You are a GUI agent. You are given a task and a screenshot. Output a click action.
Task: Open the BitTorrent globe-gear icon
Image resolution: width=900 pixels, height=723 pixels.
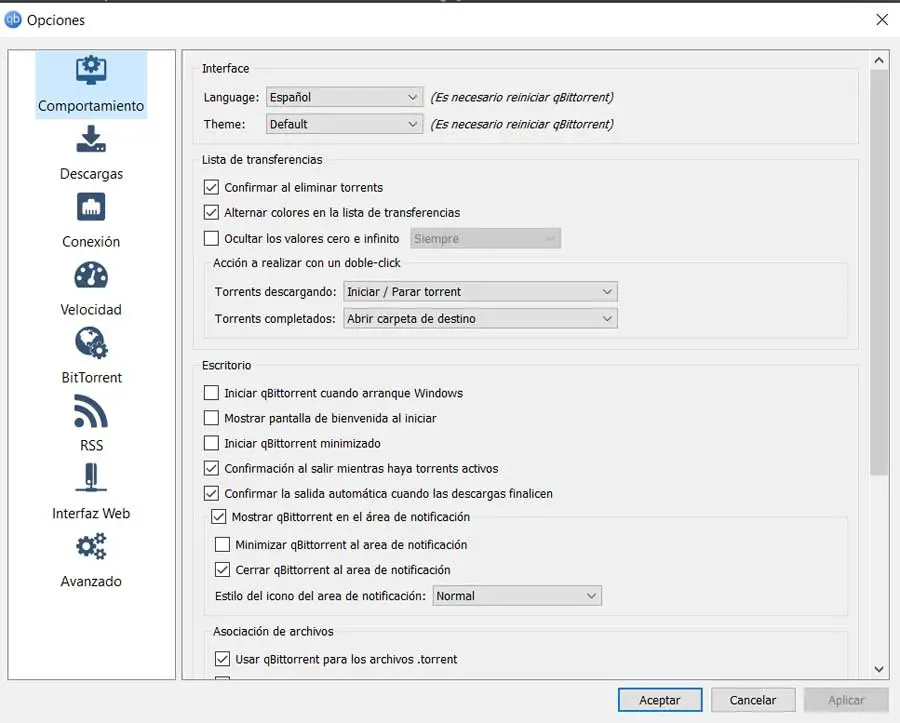91,343
